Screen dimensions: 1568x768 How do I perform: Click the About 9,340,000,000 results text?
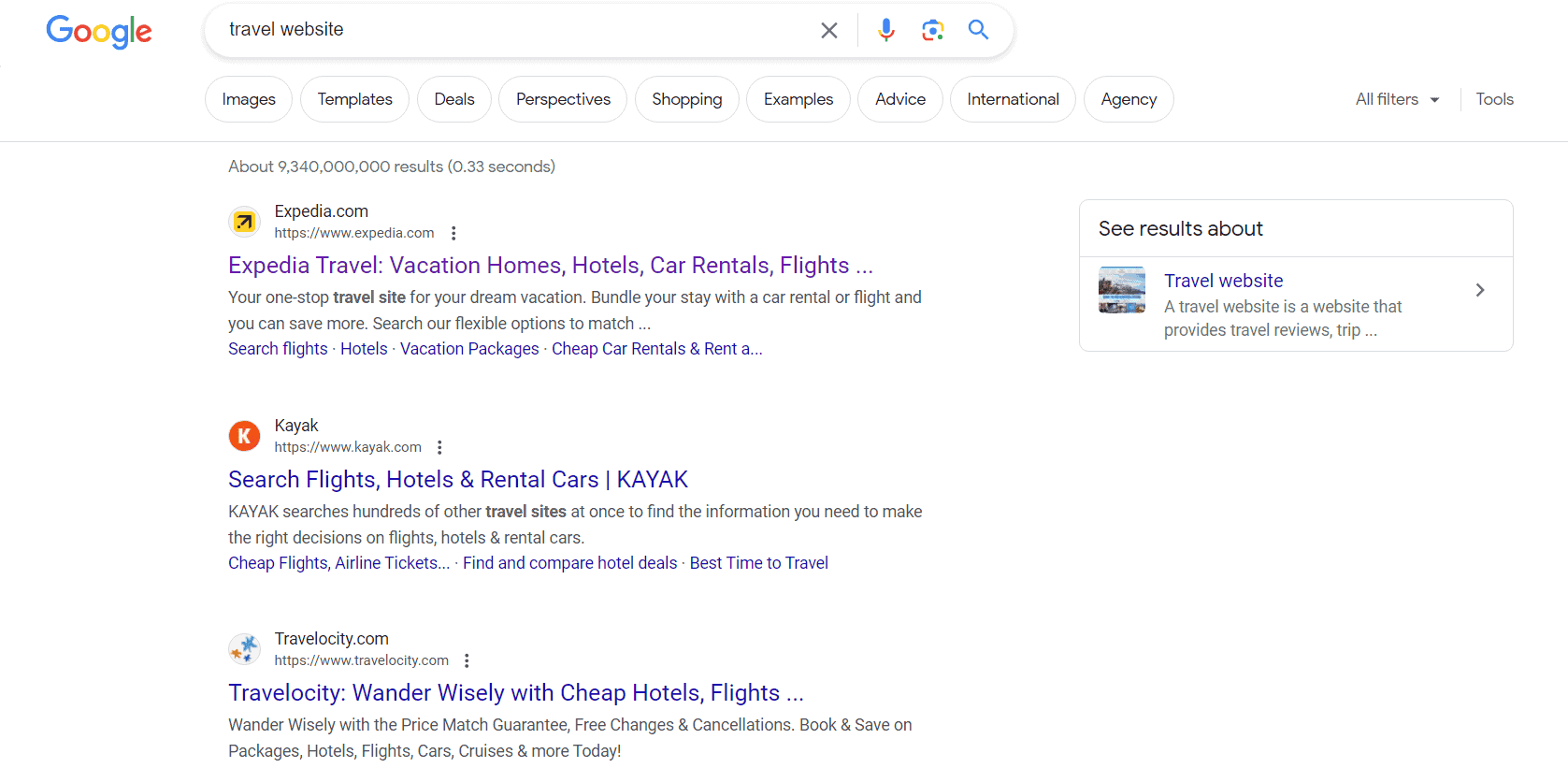pyautogui.click(x=392, y=167)
